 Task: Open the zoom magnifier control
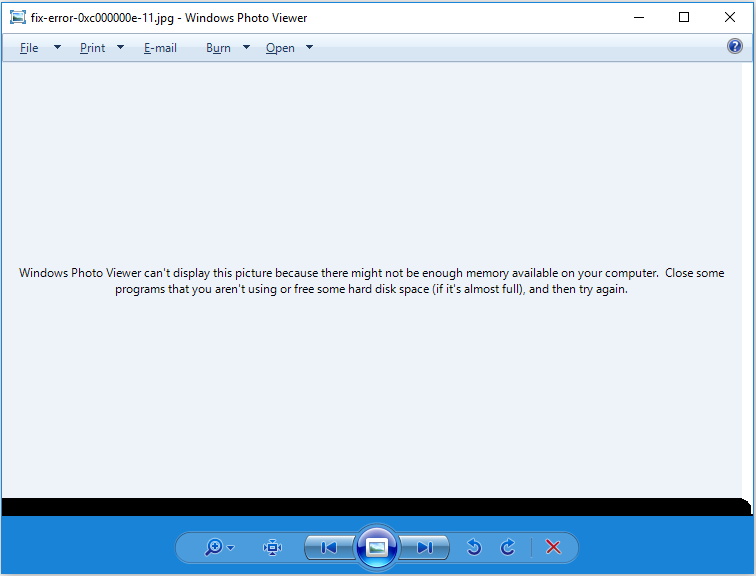pyautogui.click(x=214, y=548)
